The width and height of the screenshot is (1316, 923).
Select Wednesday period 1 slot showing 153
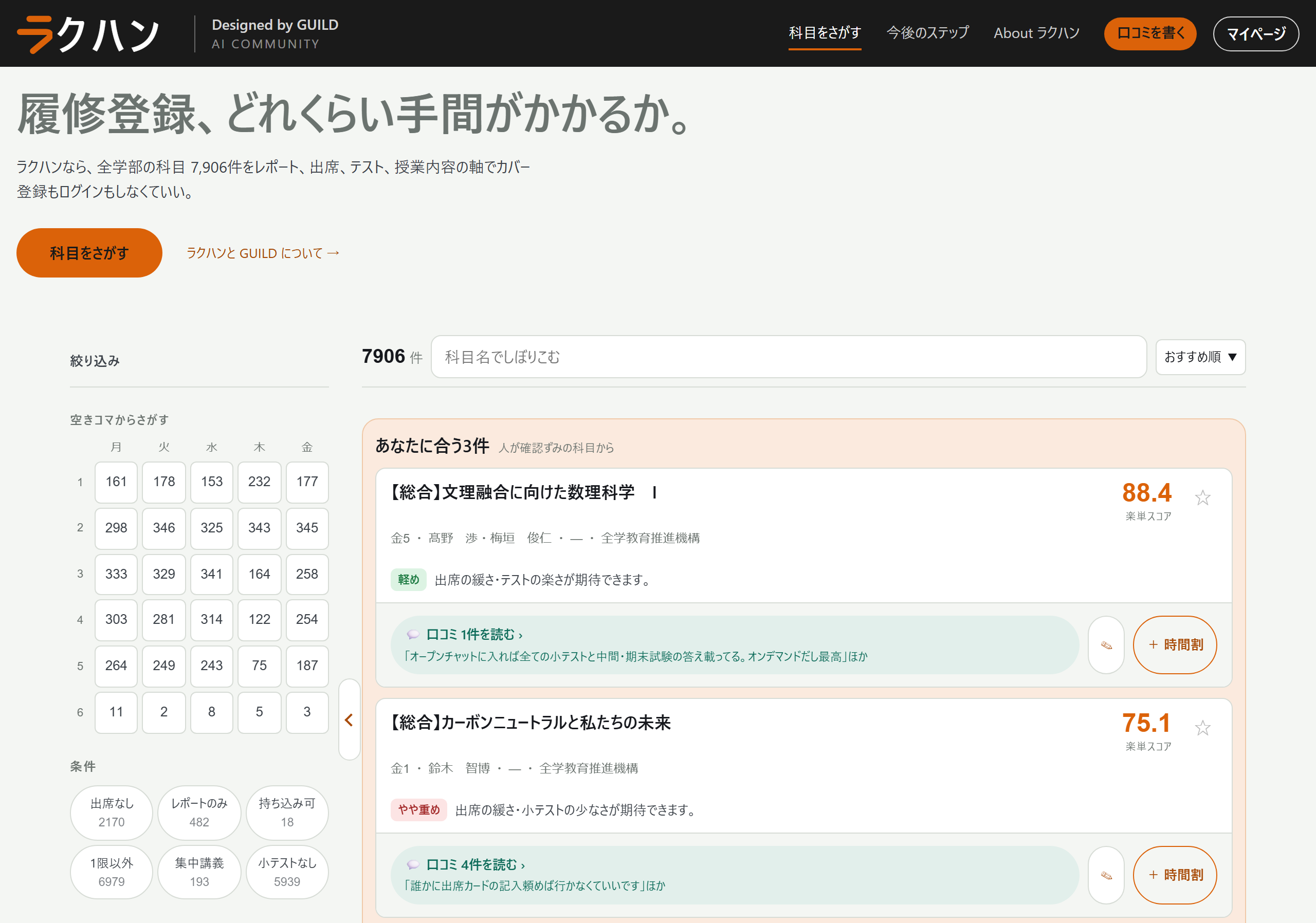211,482
